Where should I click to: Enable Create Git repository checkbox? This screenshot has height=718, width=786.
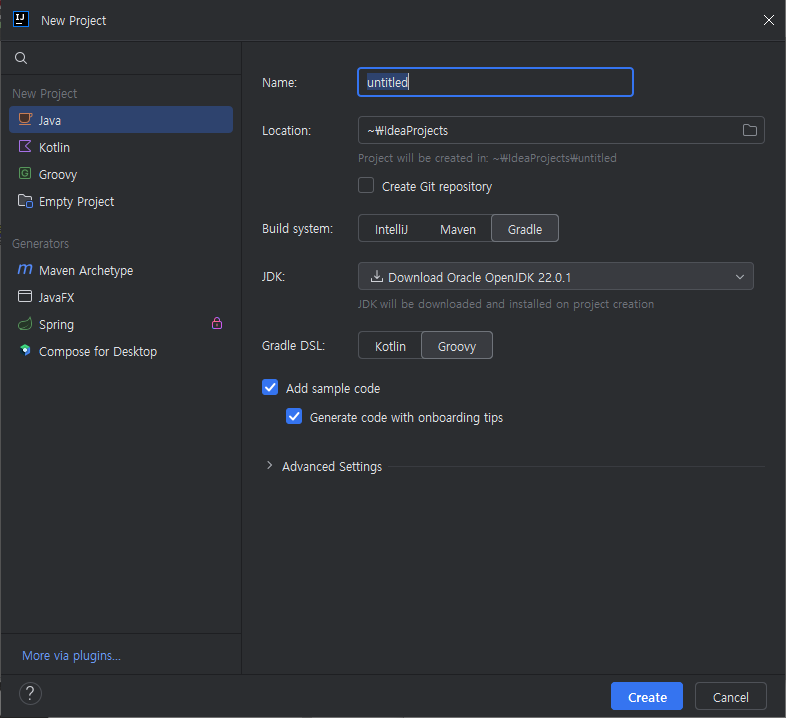[366, 186]
